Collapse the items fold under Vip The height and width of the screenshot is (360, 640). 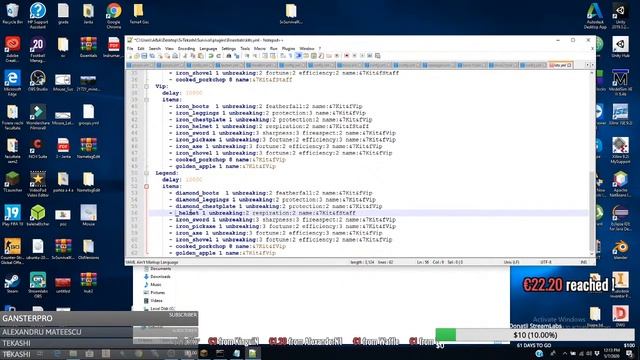coord(146,100)
